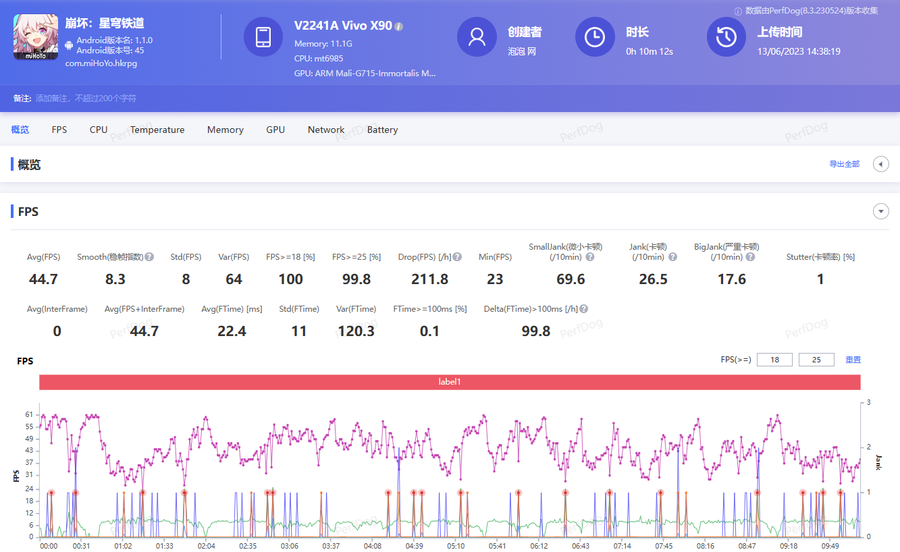
Task: Click the upload time history icon
Action: [x=726, y=37]
